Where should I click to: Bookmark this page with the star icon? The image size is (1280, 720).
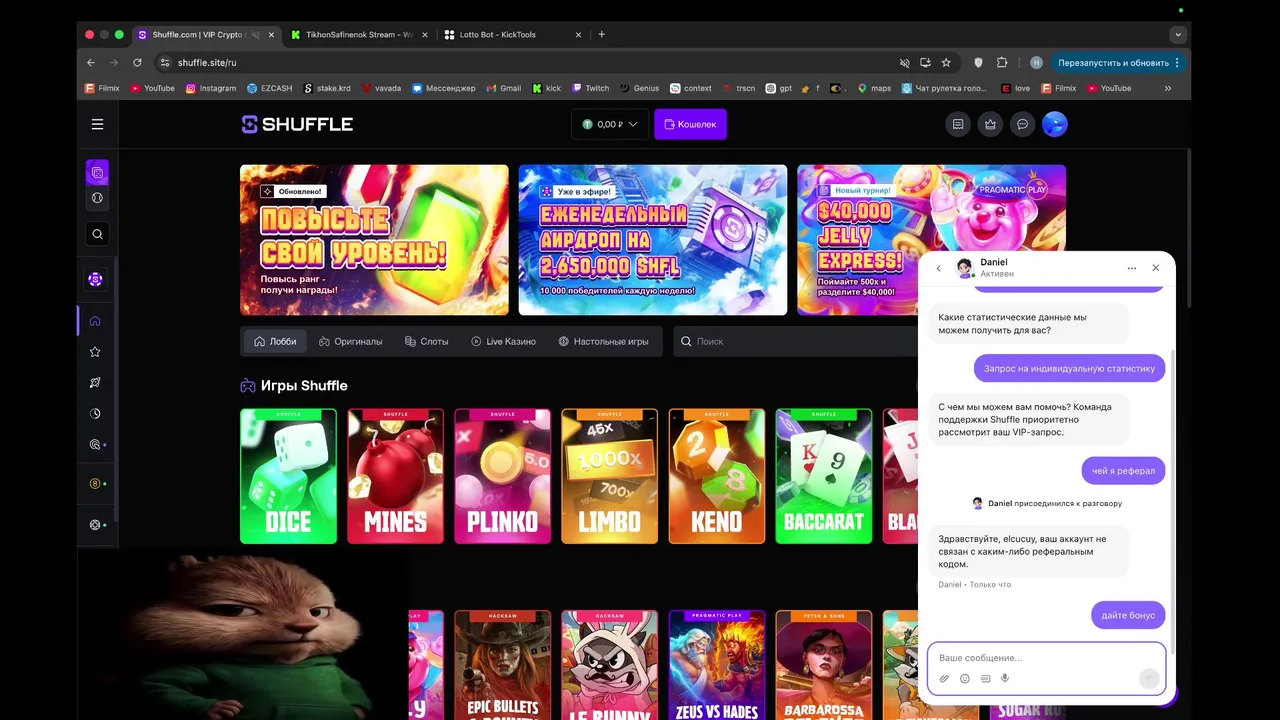pos(946,62)
